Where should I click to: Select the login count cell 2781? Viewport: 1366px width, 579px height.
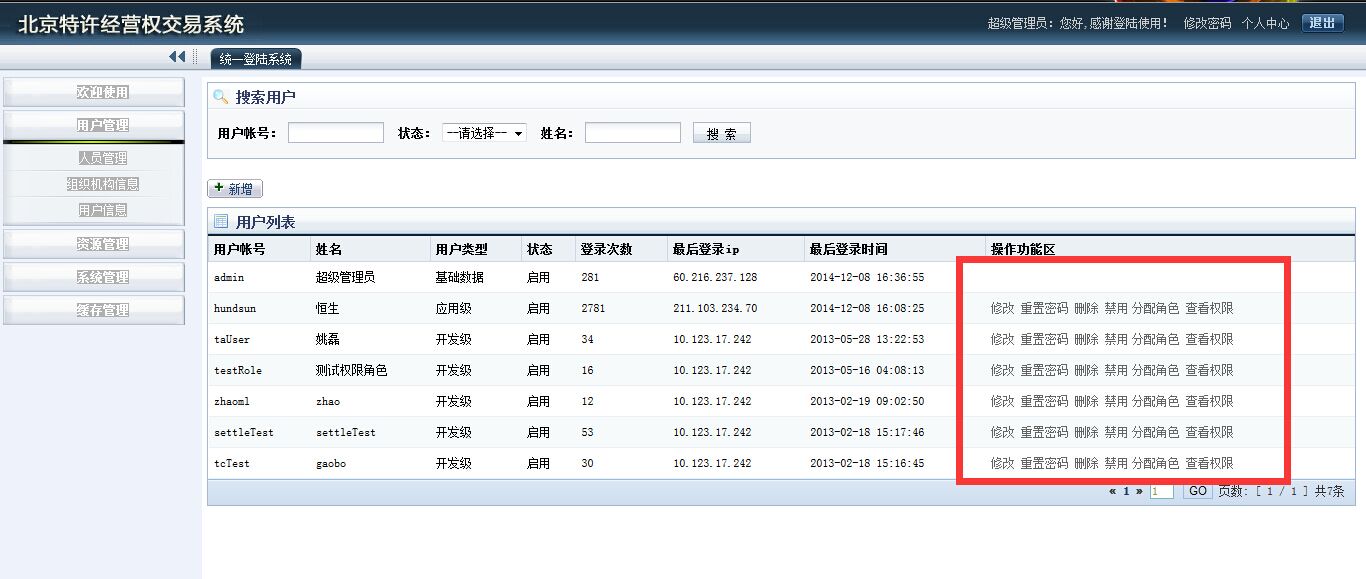(x=593, y=308)
